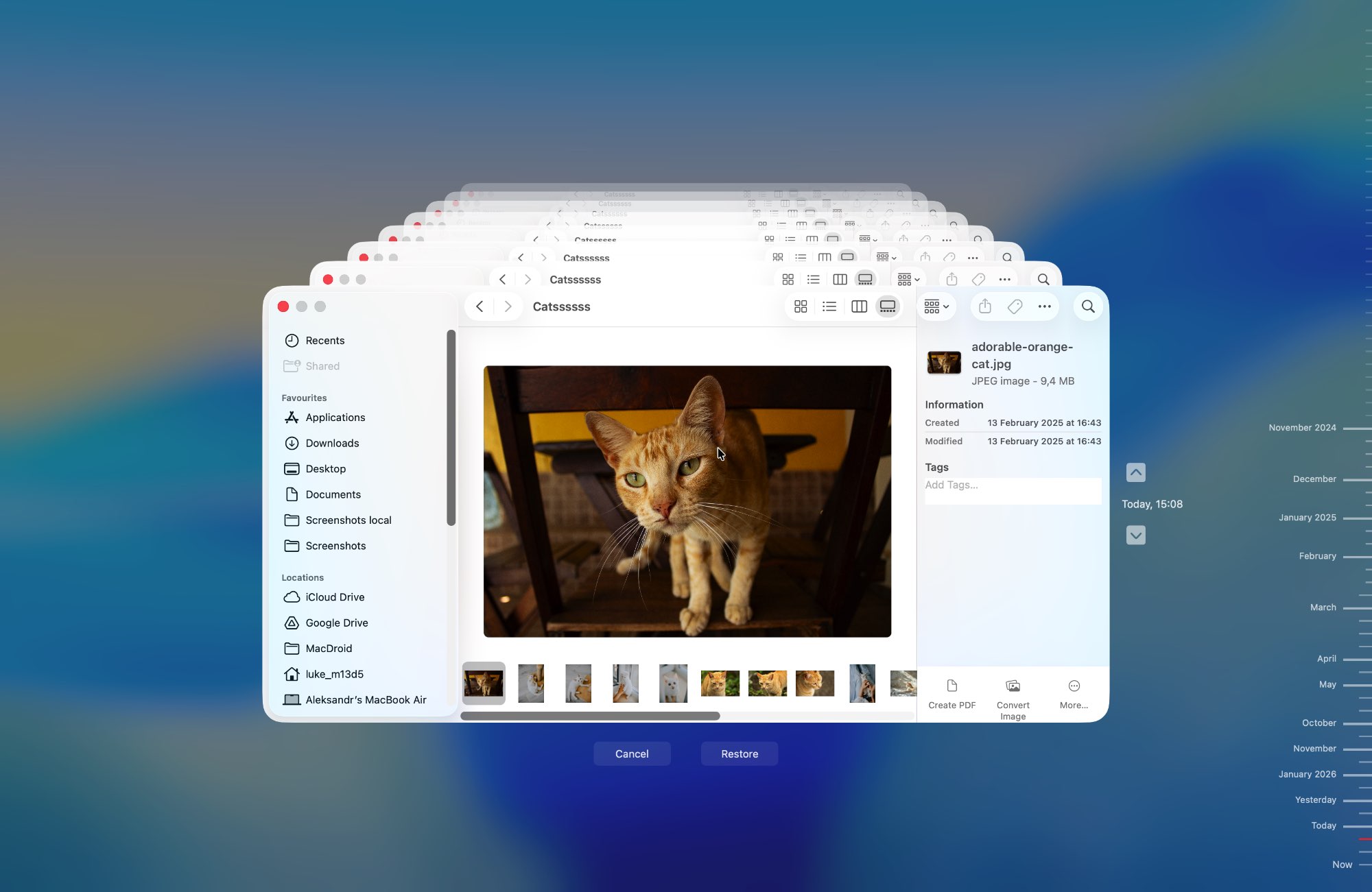Viewport: 1372px width, 892px height.
Task: Switch to list view mode
Action: coord(829,306)
